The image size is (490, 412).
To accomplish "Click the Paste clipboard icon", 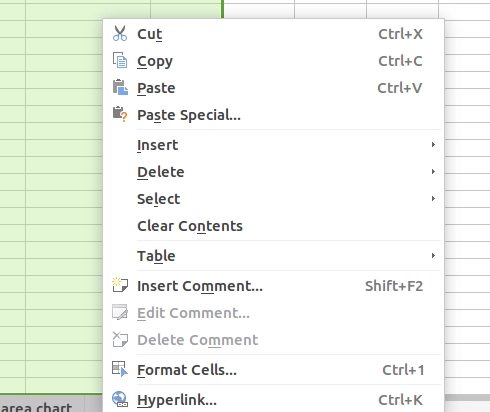I will [120, 87].
